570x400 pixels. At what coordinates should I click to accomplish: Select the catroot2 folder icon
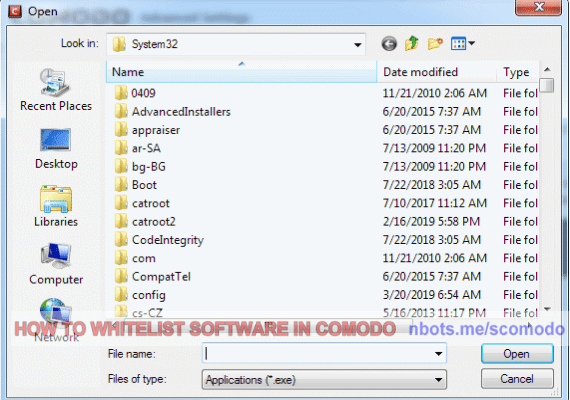[x=121, y=221]
